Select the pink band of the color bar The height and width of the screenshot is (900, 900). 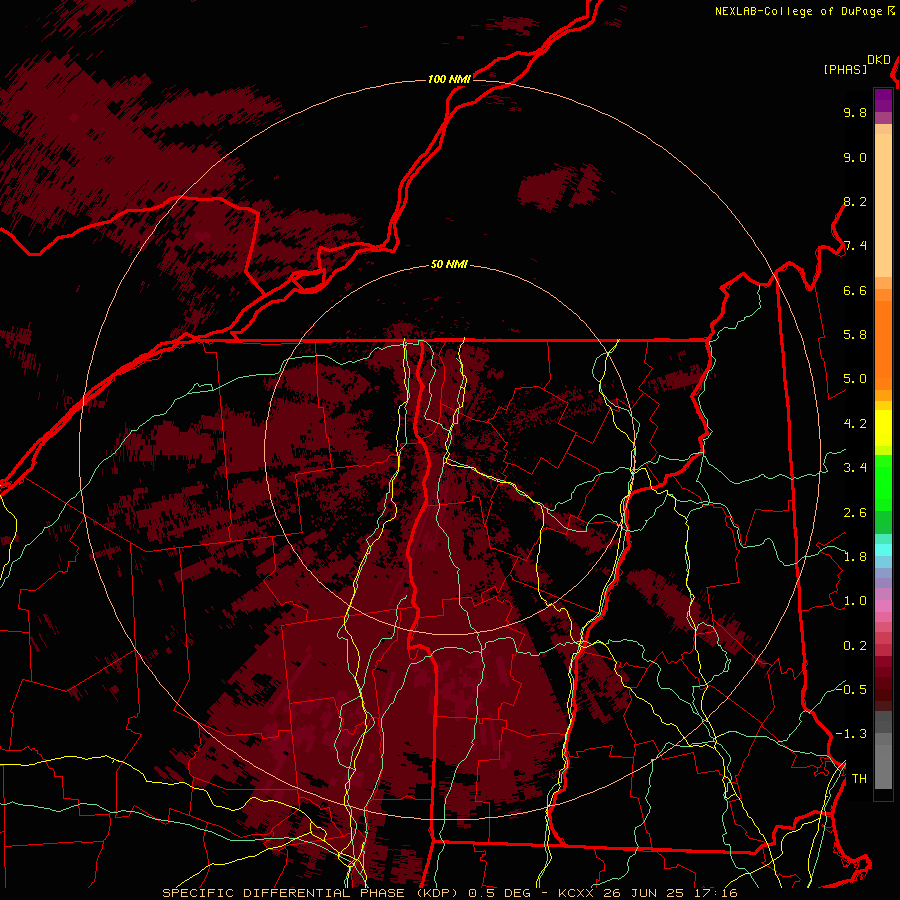pyautogui.click(x=883, y=606)
